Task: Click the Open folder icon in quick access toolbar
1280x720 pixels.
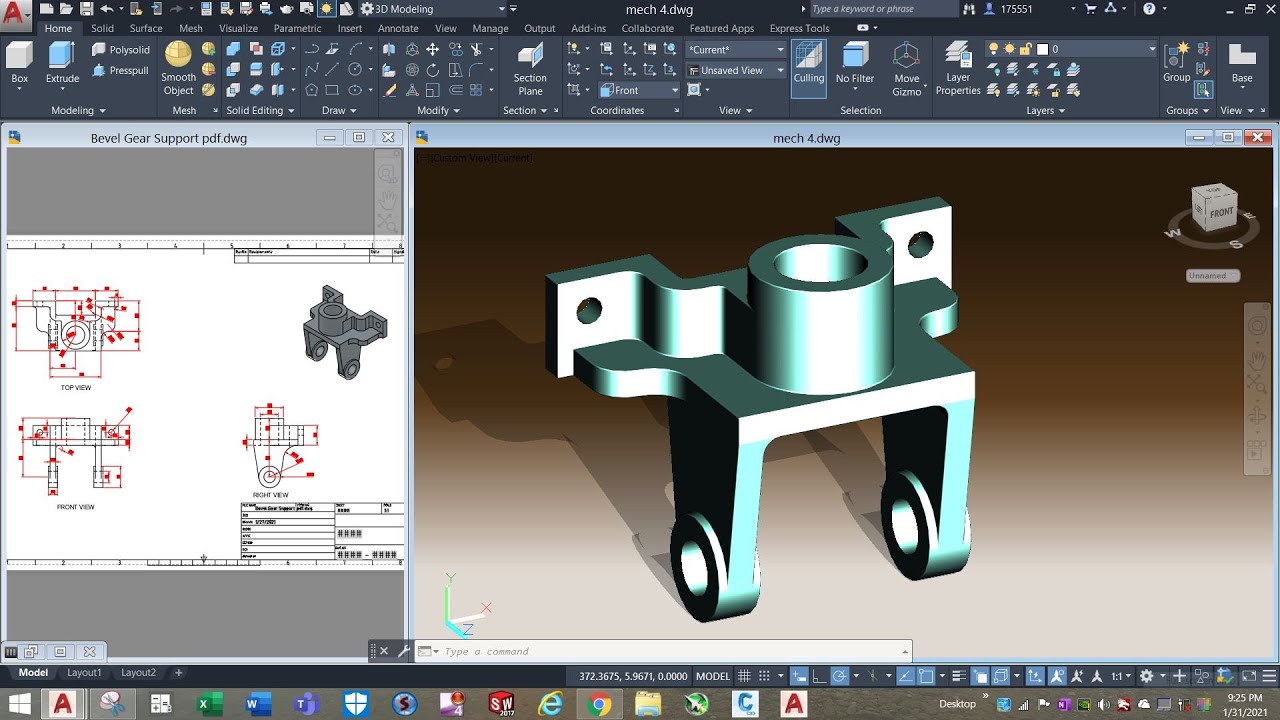Action: click(x=66, y=9)
